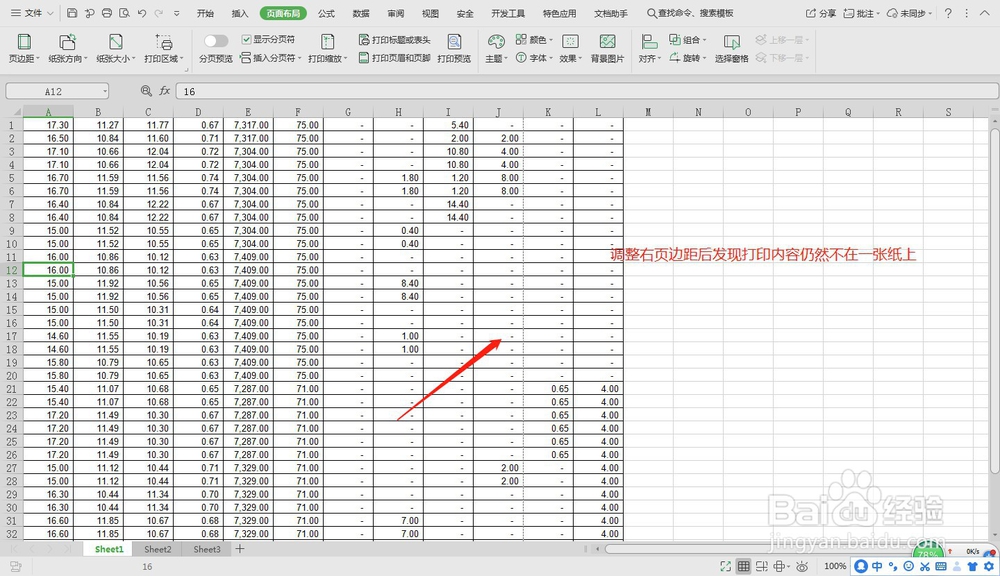Screen dimensions: 1000x576
Task: Click the zoom magnifier icon beside fx
Action: pos(146,91)
